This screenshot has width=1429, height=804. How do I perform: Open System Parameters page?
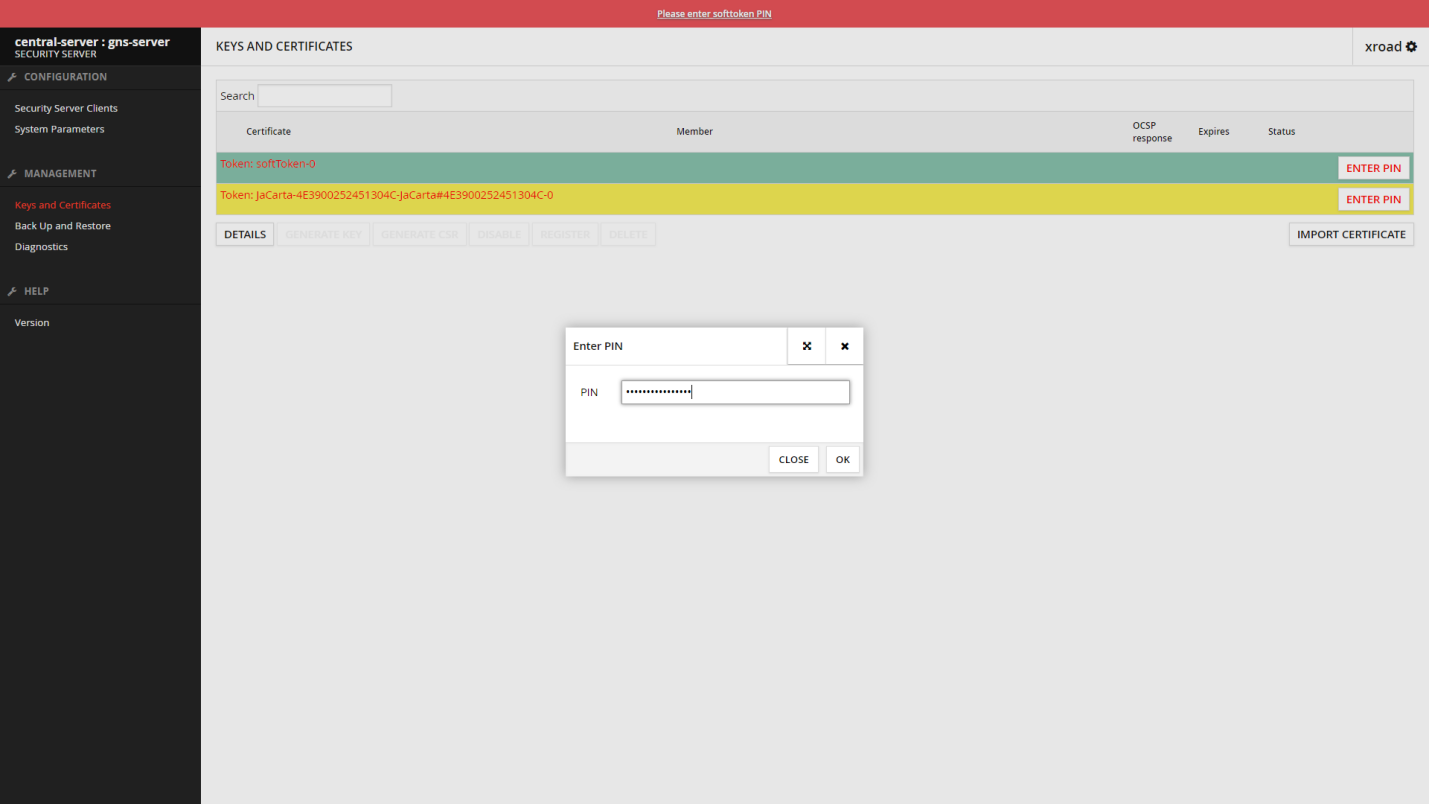(x=59, y=129)
